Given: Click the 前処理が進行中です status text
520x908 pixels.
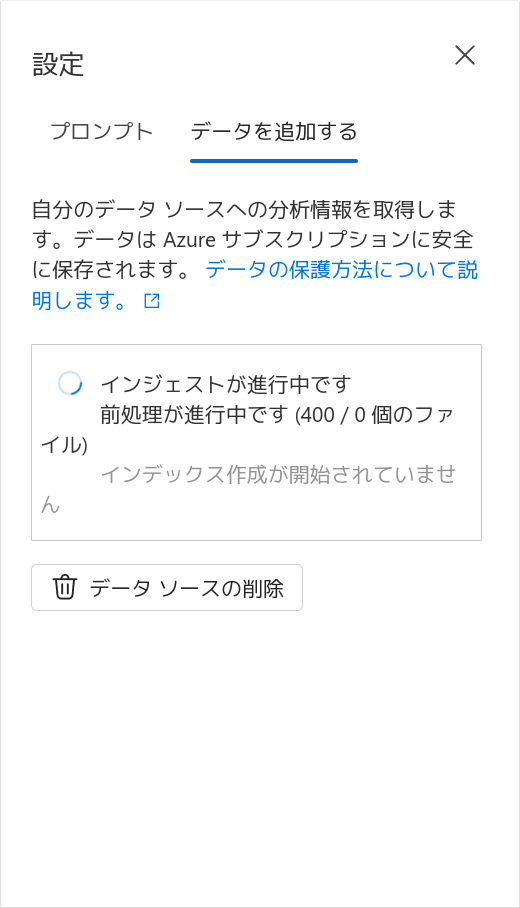Looking at the screenshot, I should (194, 415).
